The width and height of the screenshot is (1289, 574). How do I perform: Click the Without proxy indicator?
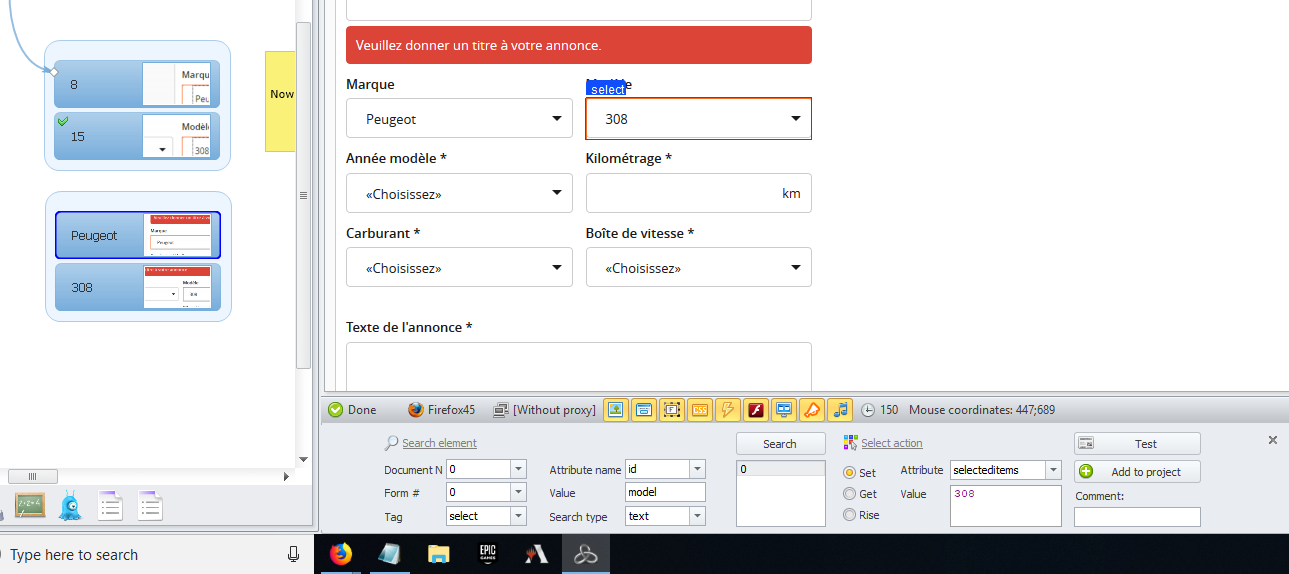point(545,410)
